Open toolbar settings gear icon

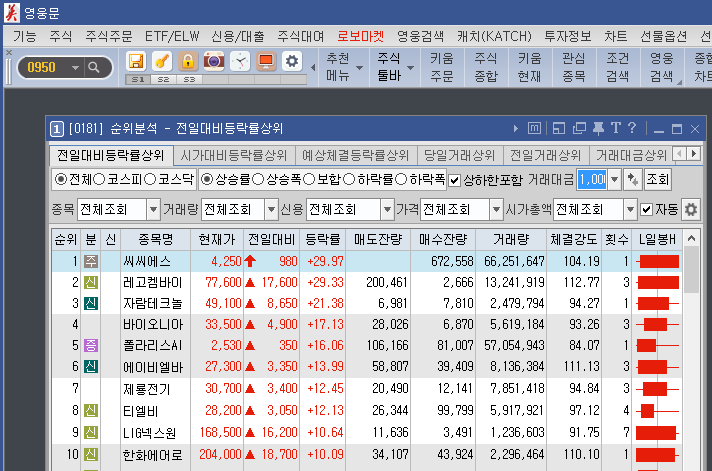coord(292,61)
